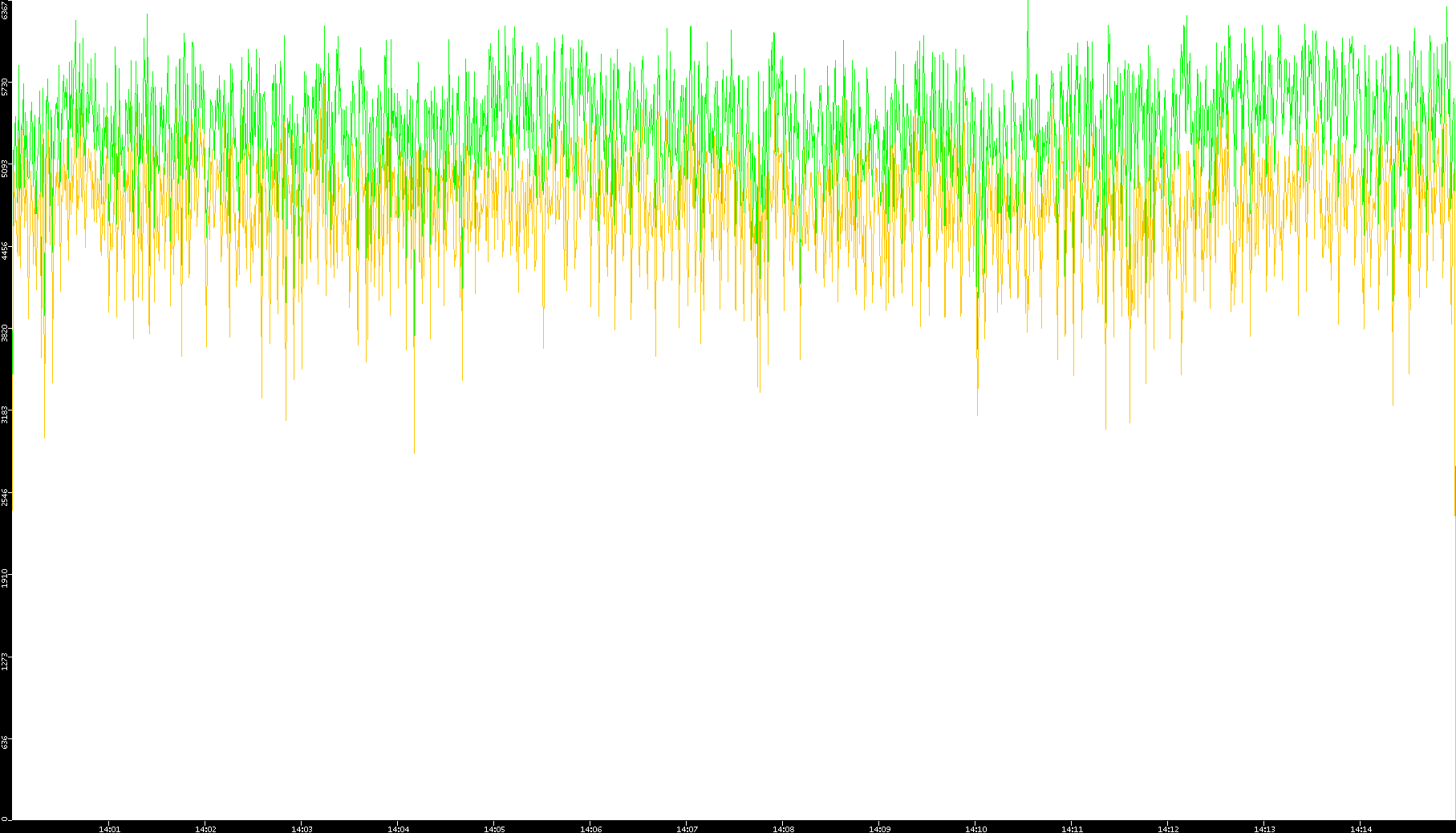1456x833 pixels.
Task: Pick the 14:10 time axis marker
Action: pos(975,829)
